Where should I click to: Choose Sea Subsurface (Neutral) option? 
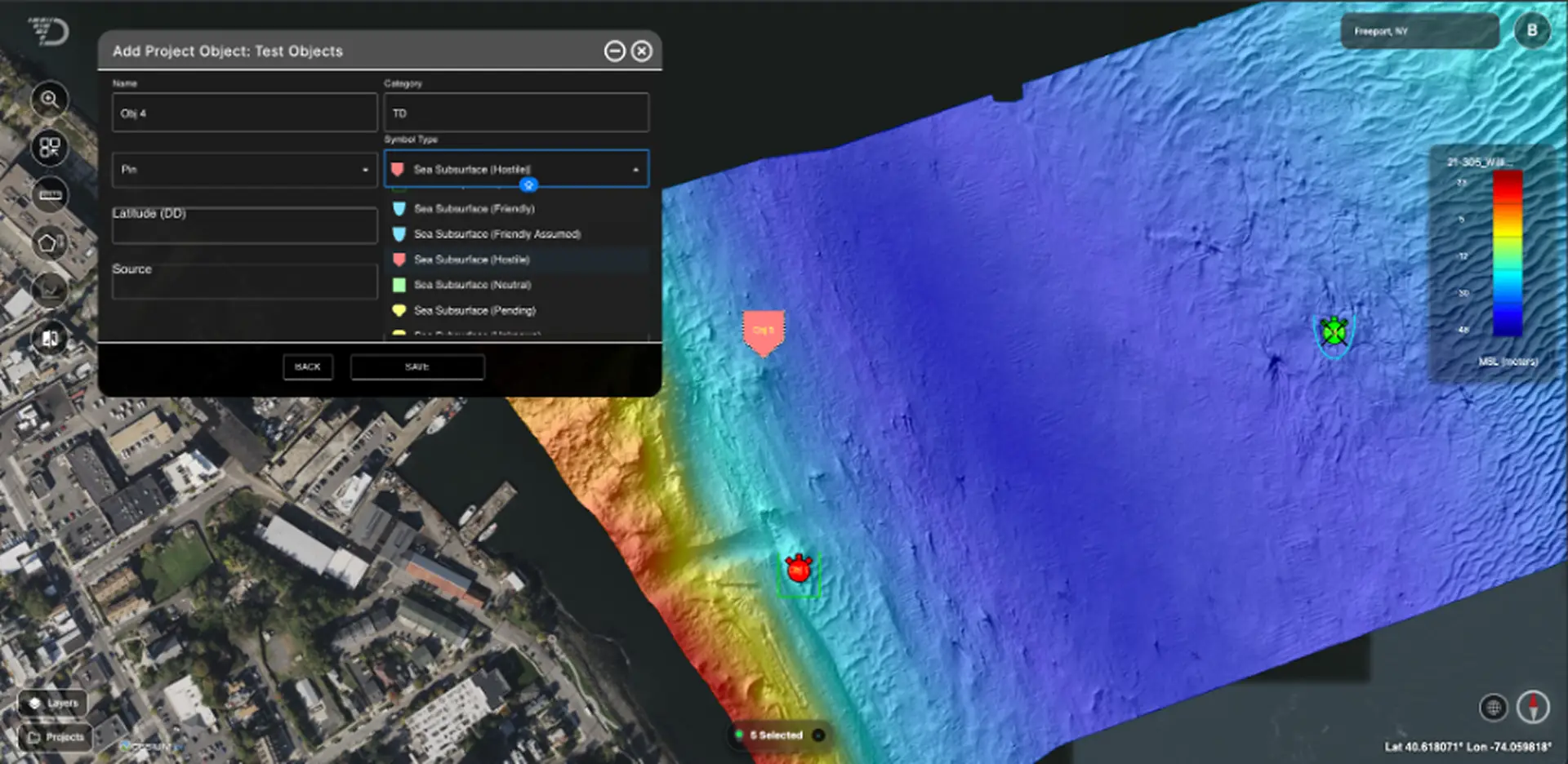472,285
